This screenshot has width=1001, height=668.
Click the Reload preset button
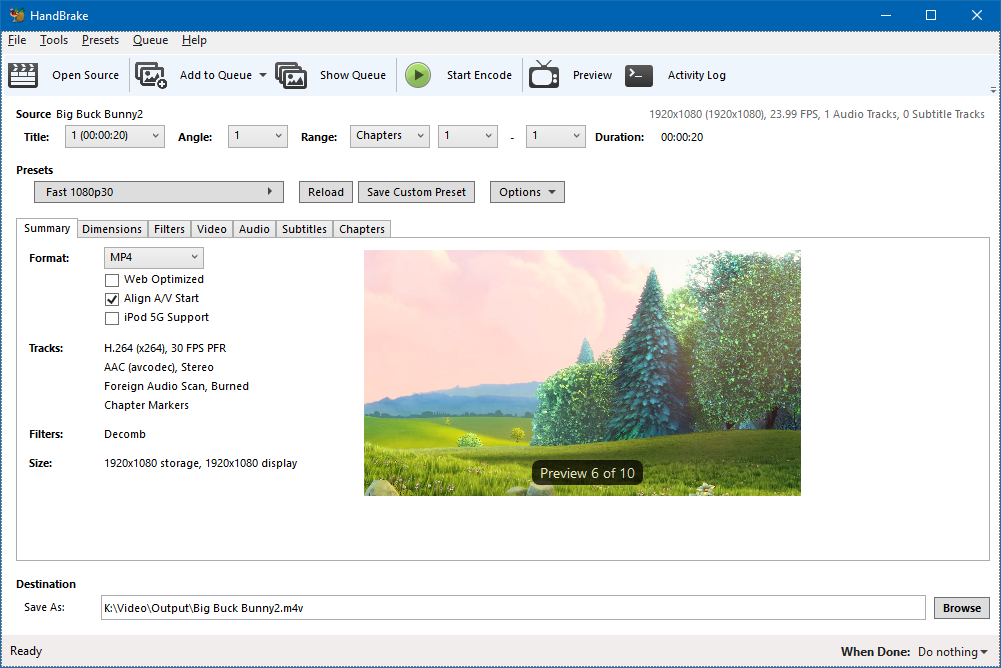[x=326, y=192]
